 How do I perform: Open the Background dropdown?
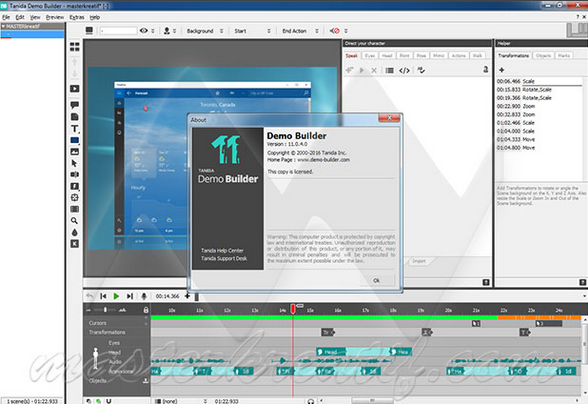click(x=204, y=31)
